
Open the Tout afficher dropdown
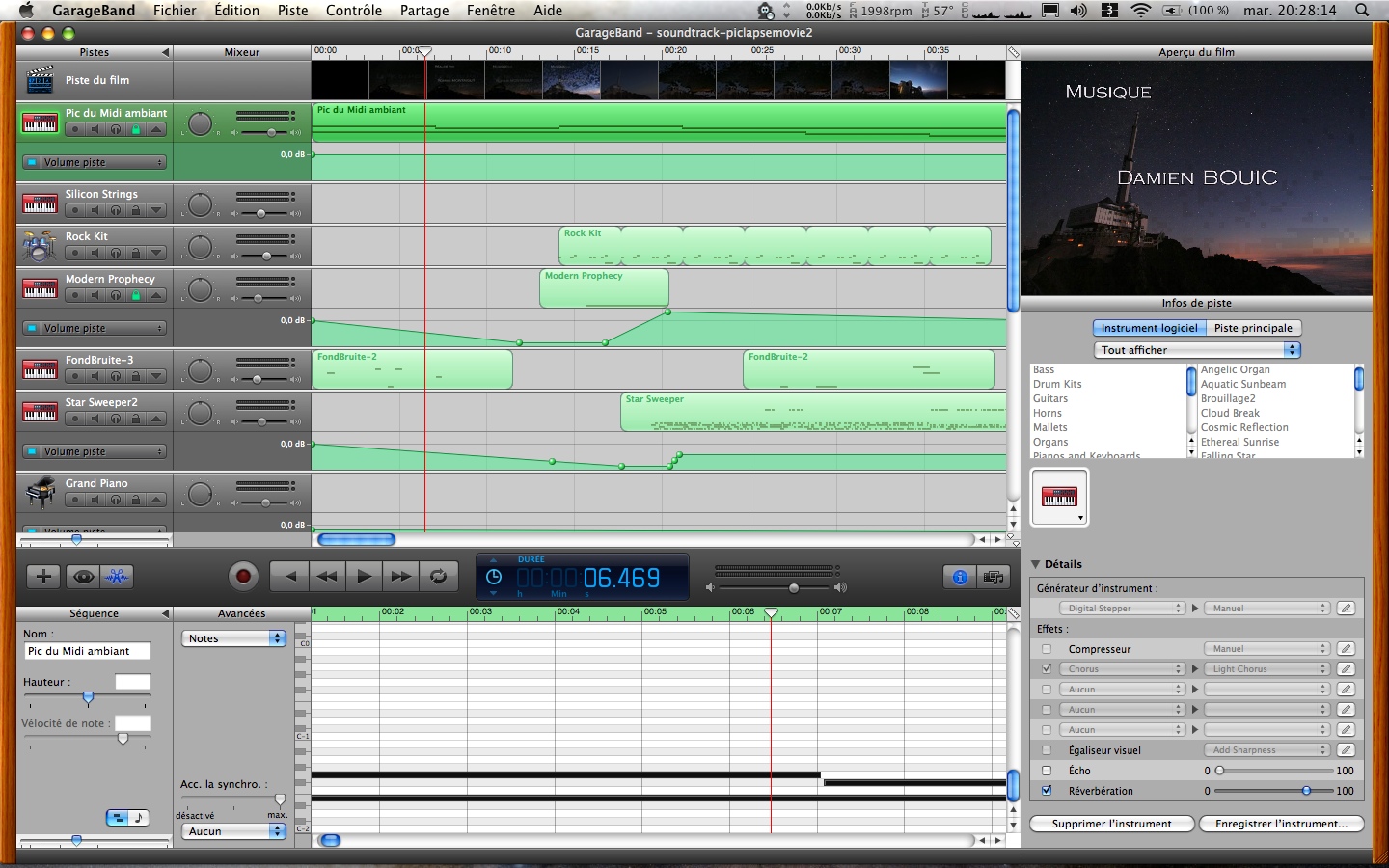tap(1197, 350)
